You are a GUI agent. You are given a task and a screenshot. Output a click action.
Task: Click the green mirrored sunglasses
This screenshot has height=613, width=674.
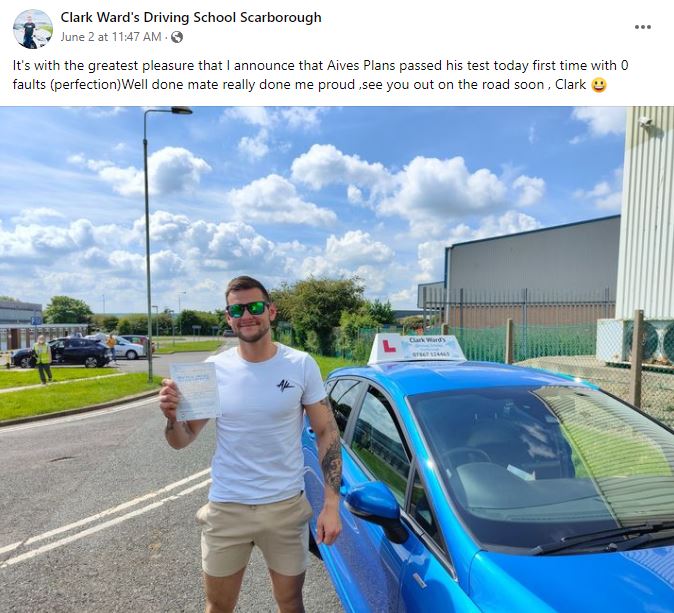tap(247, 309)
